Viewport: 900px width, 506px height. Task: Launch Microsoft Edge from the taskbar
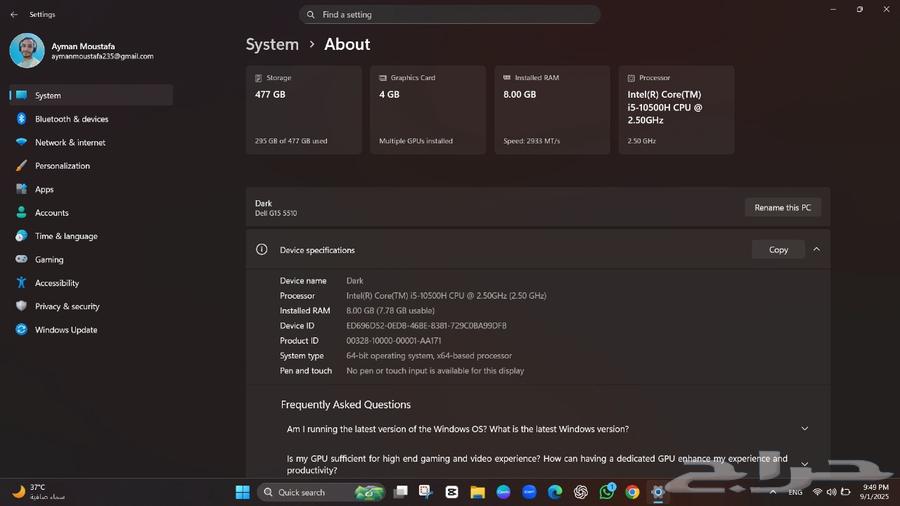point(555,492)
